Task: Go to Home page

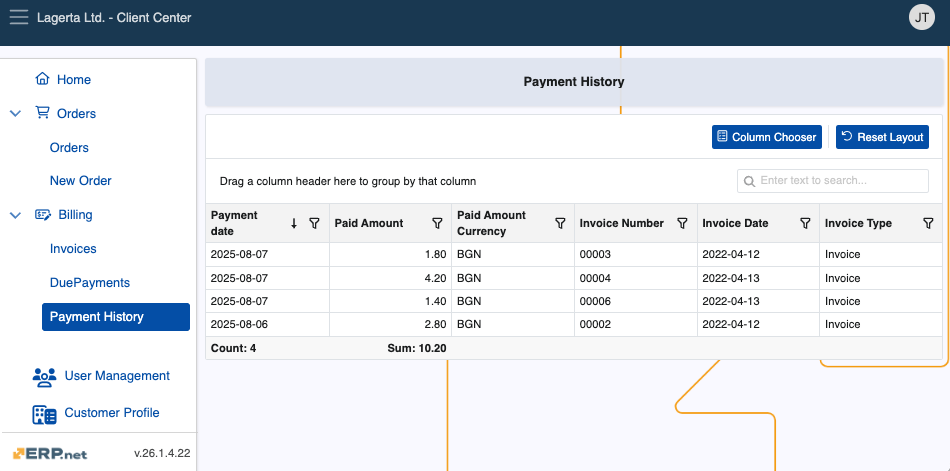Action: (x=74, y=79)
